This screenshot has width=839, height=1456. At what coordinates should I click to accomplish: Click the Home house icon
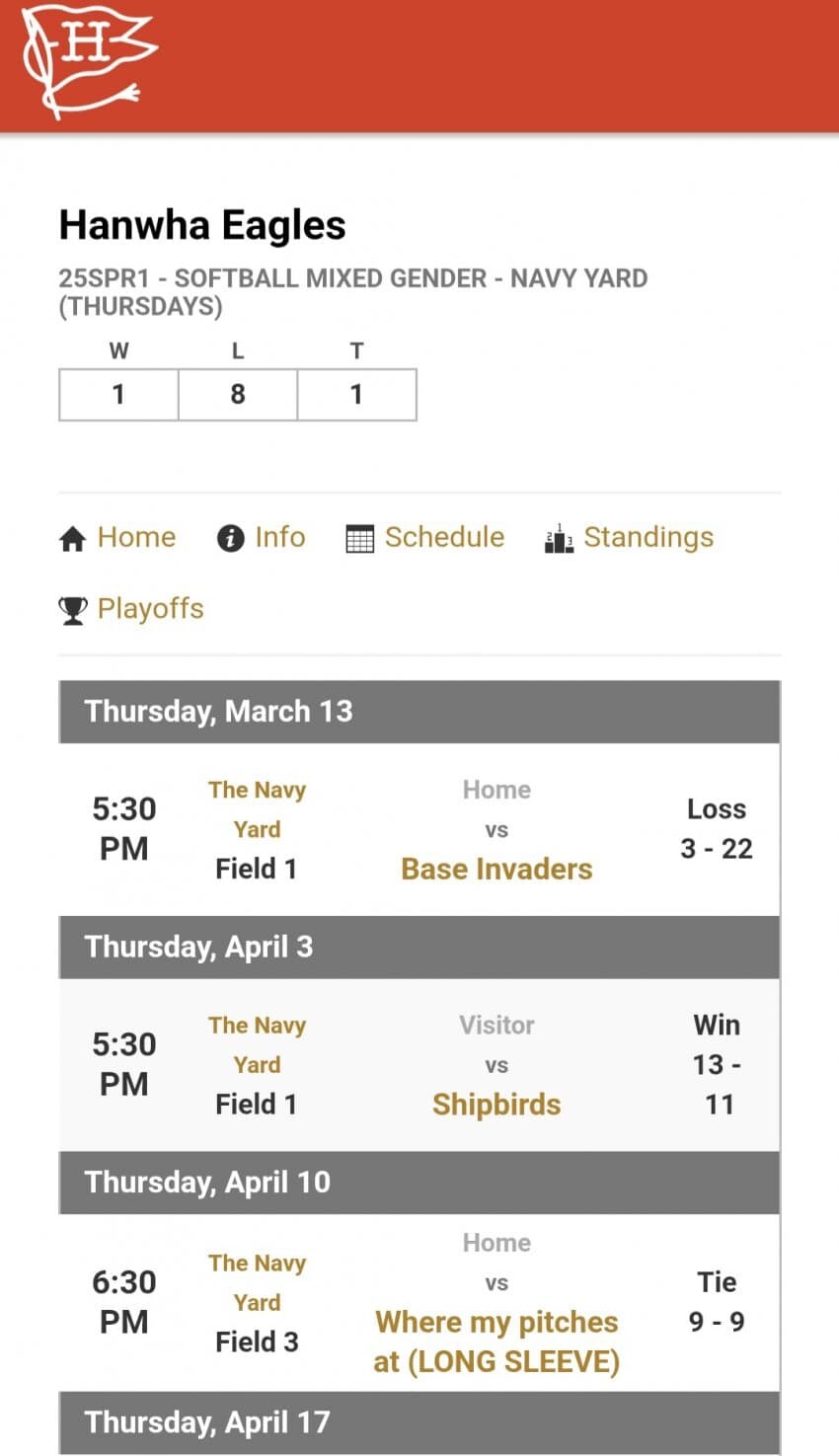pyautogui.click(x=73, y=539)
